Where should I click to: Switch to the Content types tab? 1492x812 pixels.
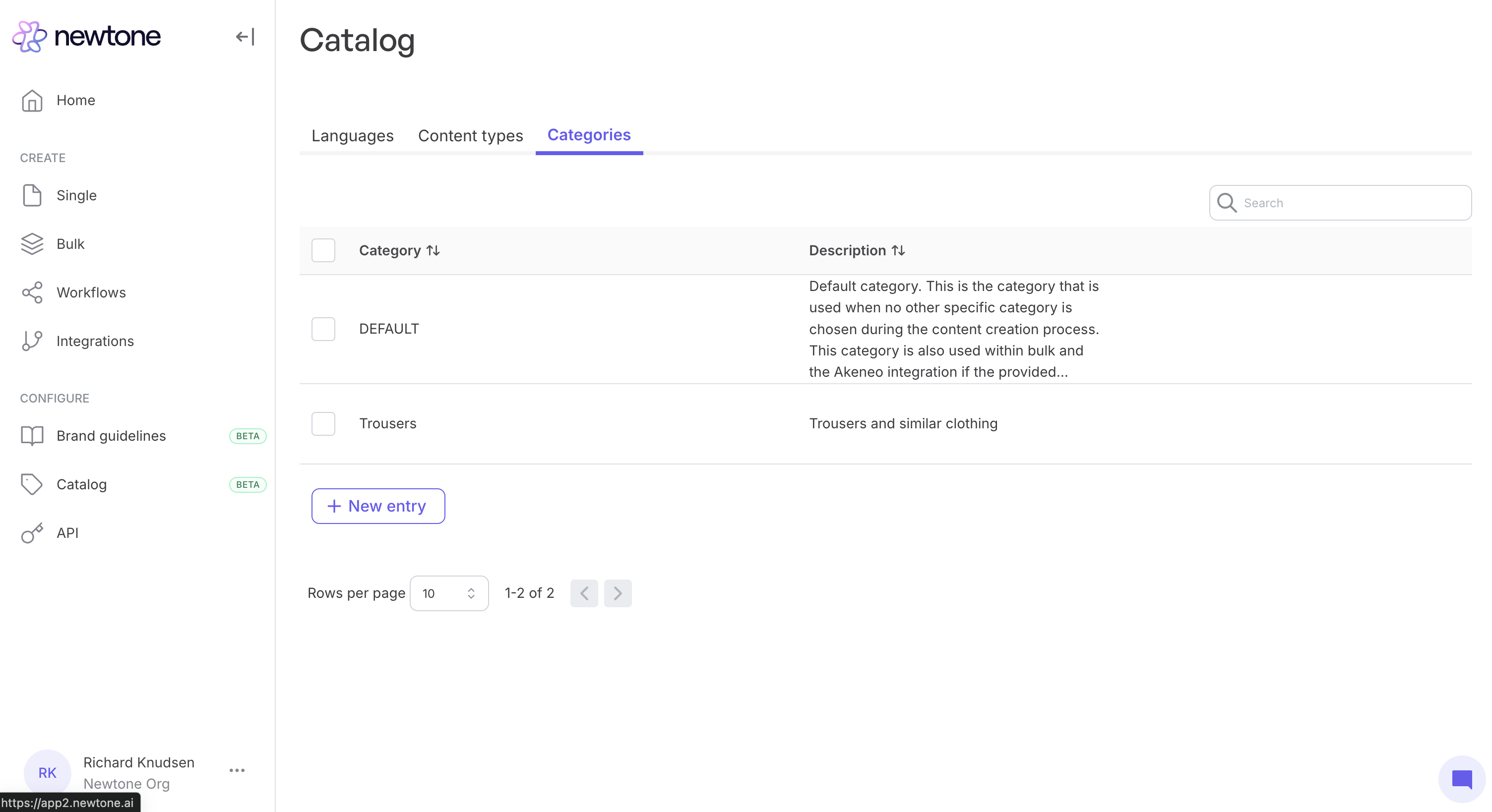[470, 135]
